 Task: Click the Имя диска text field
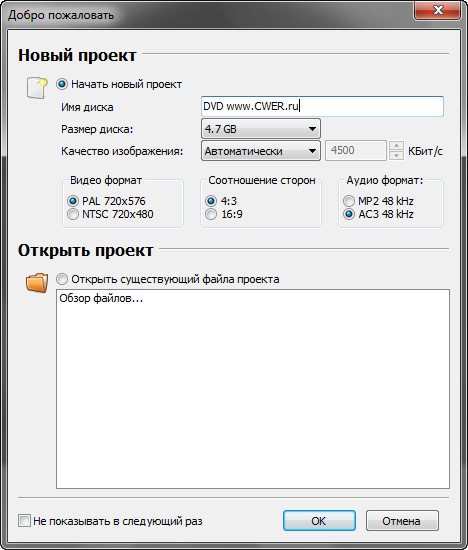[x=322, y=106]
